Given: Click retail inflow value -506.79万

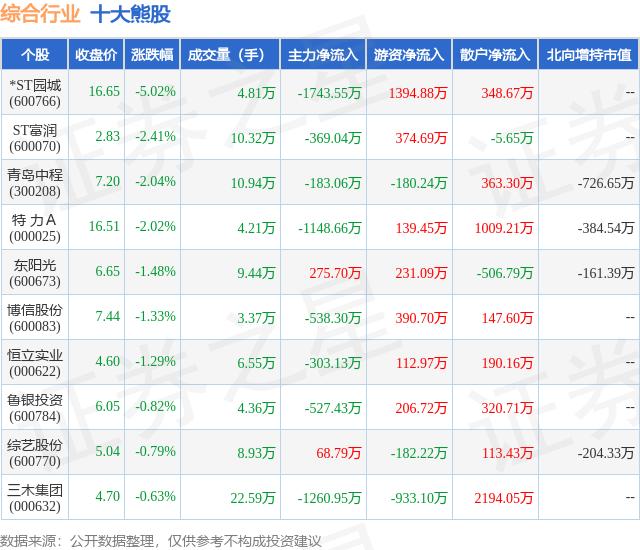Looking at the screenshot, I should pos(505,273).
